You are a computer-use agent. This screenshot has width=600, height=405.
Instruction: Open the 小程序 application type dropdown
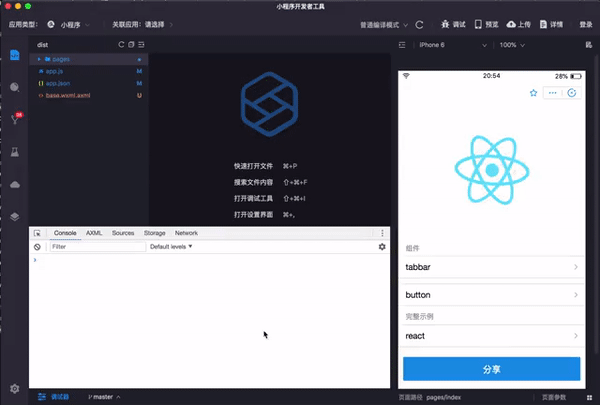68,24
